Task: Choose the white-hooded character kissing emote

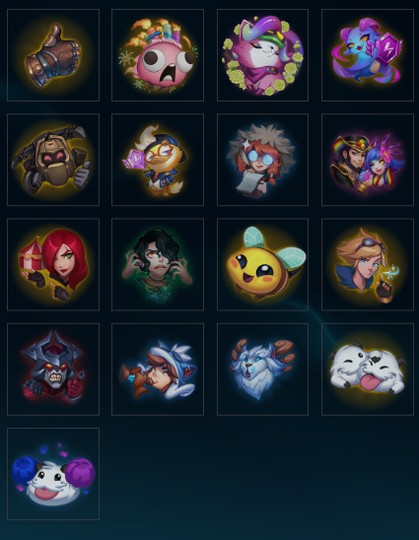Action: tap(158, 369)
